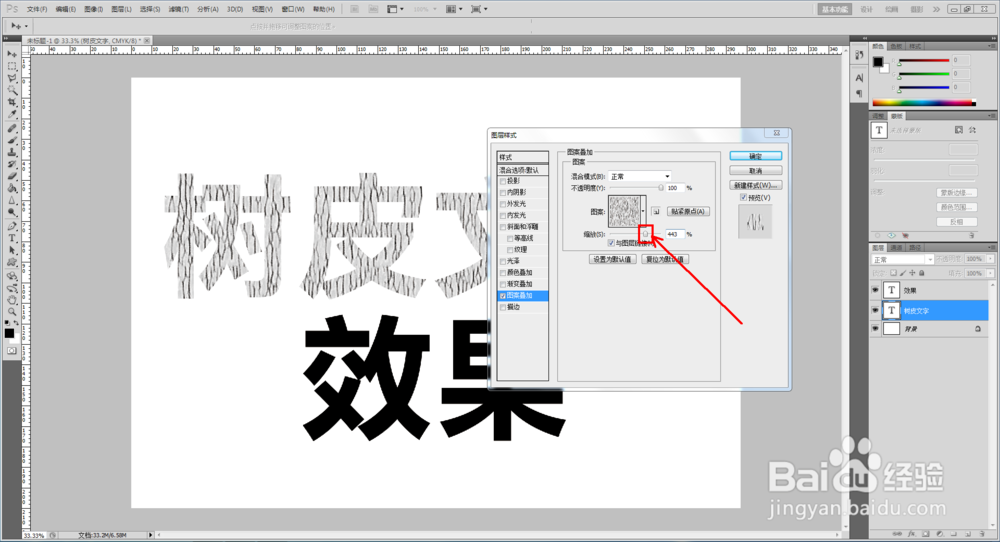Open the 窗口(W) menu
Image resolution: width=1000 pixels, height=542 pixels.
point(293,9)
